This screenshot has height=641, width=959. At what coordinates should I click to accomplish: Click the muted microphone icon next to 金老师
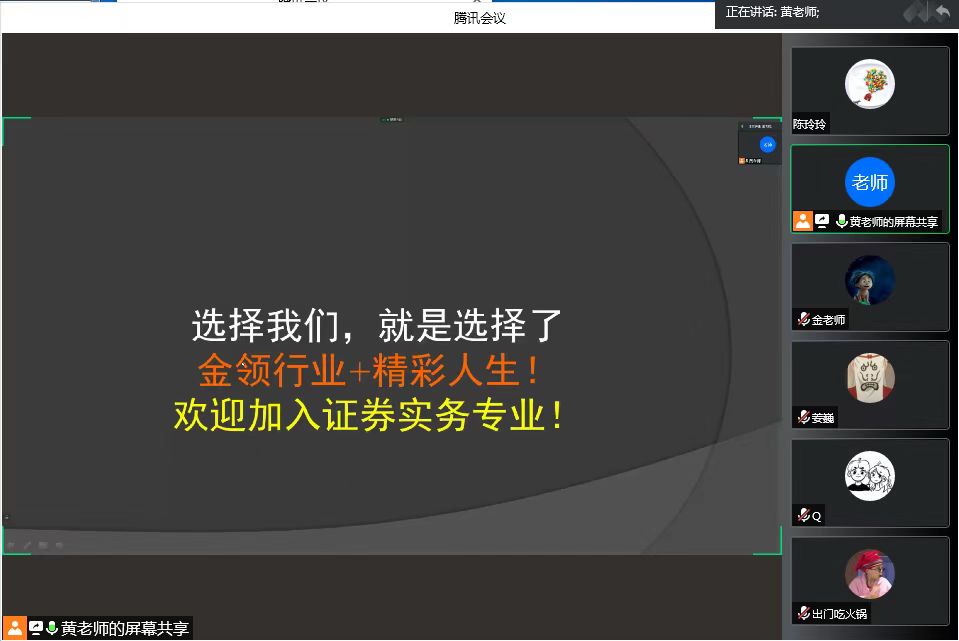(803, 320)
